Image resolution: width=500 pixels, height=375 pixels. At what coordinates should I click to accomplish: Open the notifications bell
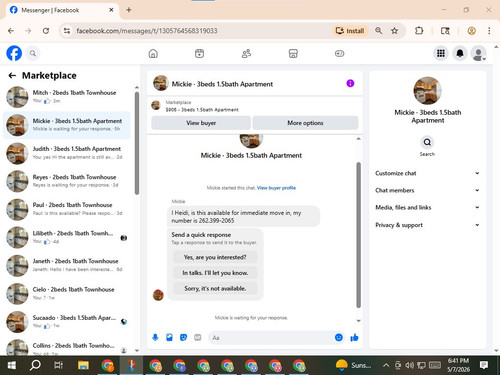click(460, 53)
